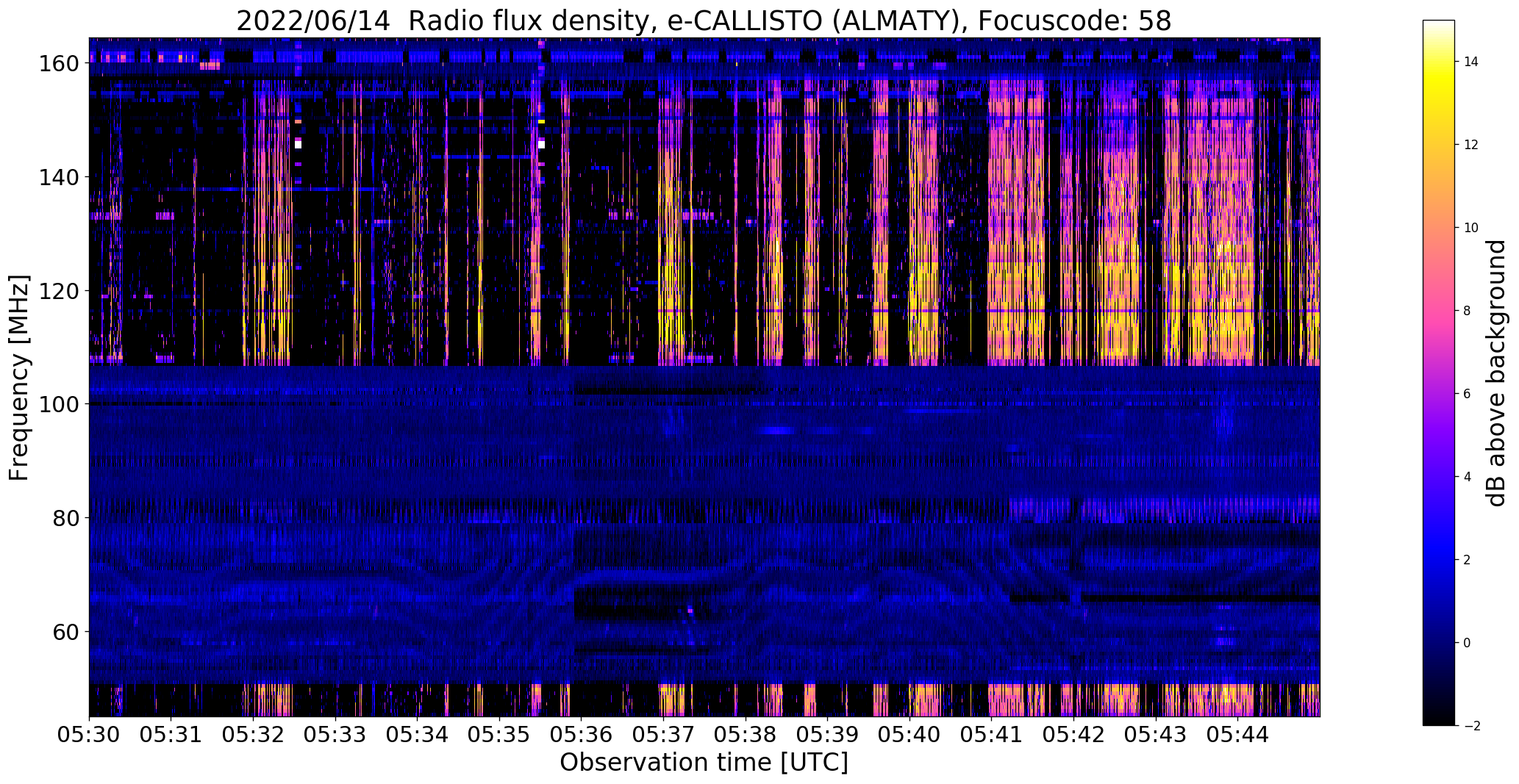Screen dimensions: 1519x784
Task: Click the 05:44 time tick label
Action: (x=1238, y=734)
